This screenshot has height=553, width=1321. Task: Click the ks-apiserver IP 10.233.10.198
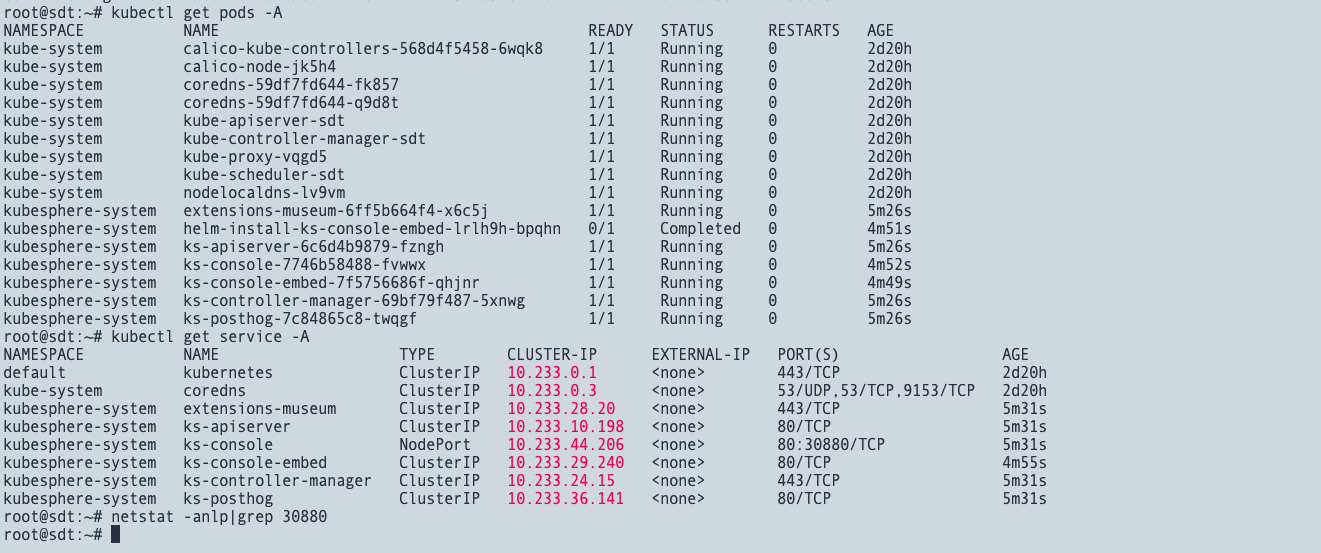[x=565, y=427]
